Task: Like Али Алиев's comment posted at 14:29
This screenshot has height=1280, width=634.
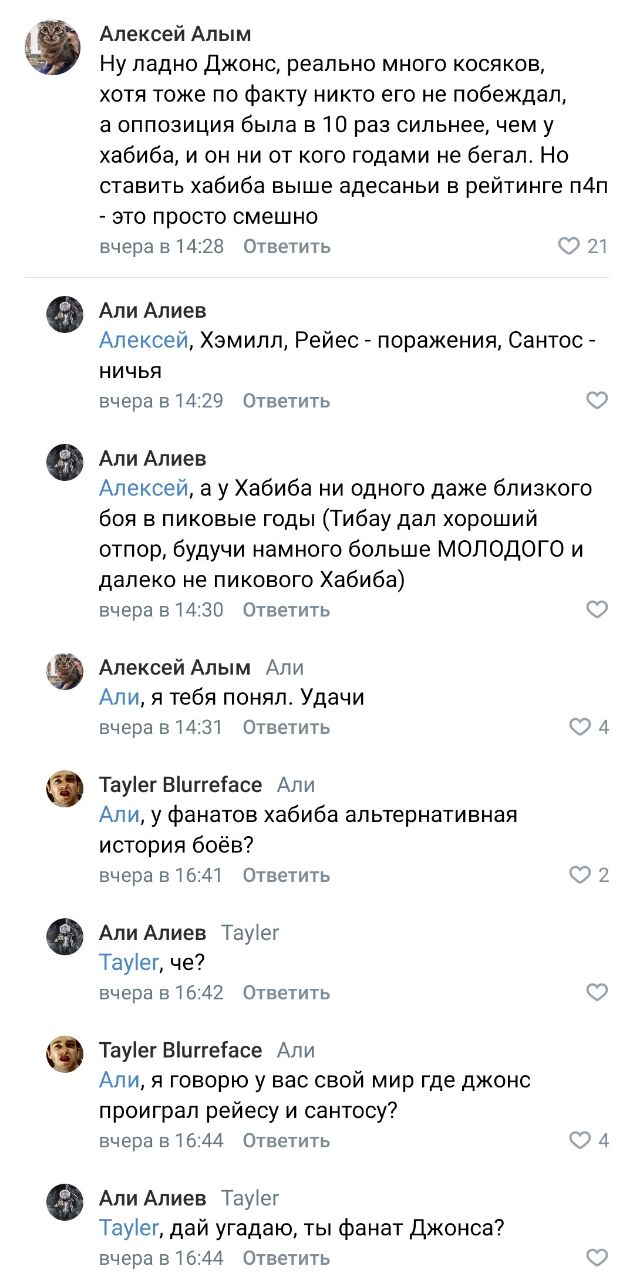Action: click(596, 401)
